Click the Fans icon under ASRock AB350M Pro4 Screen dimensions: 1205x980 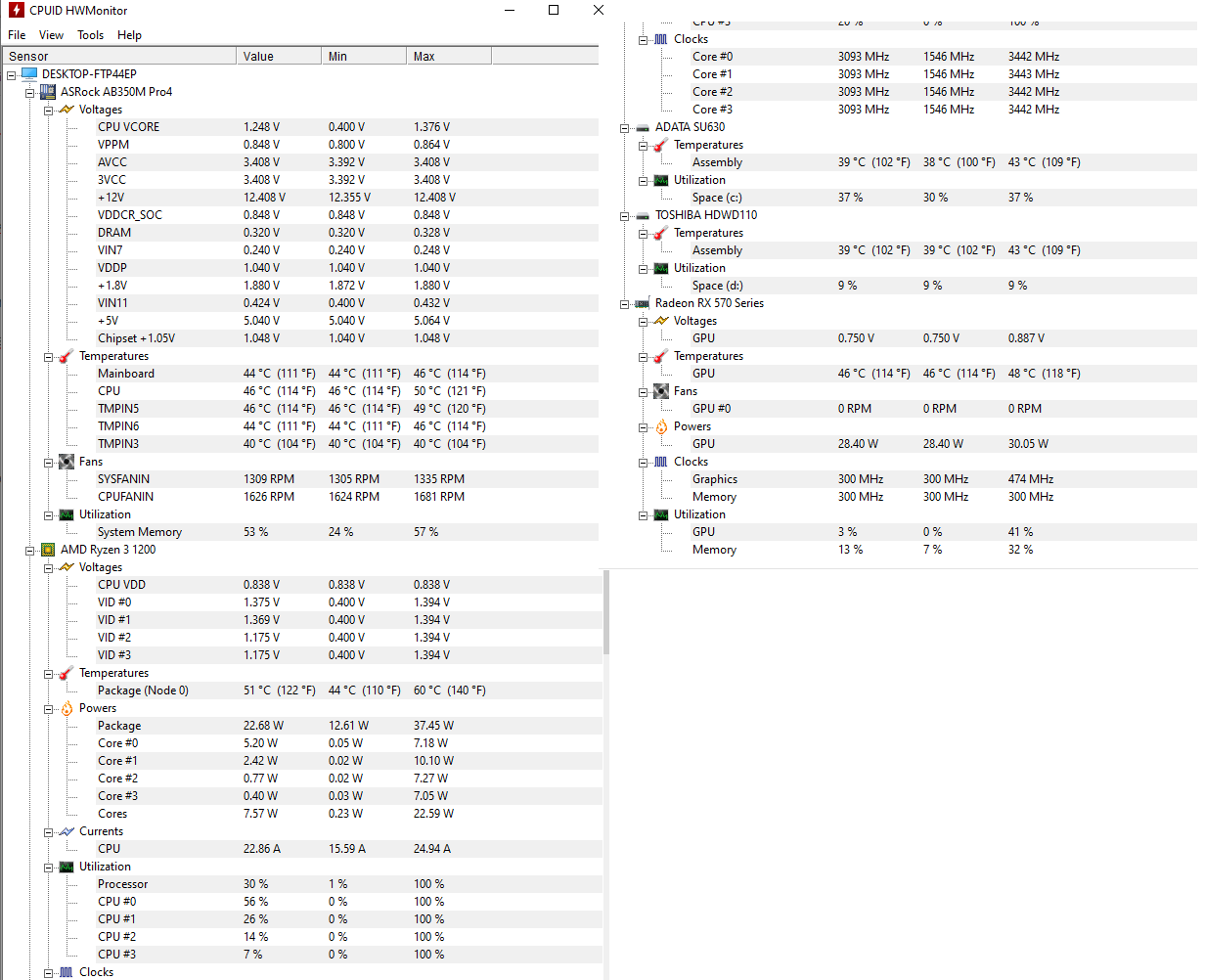pos(67,462)
